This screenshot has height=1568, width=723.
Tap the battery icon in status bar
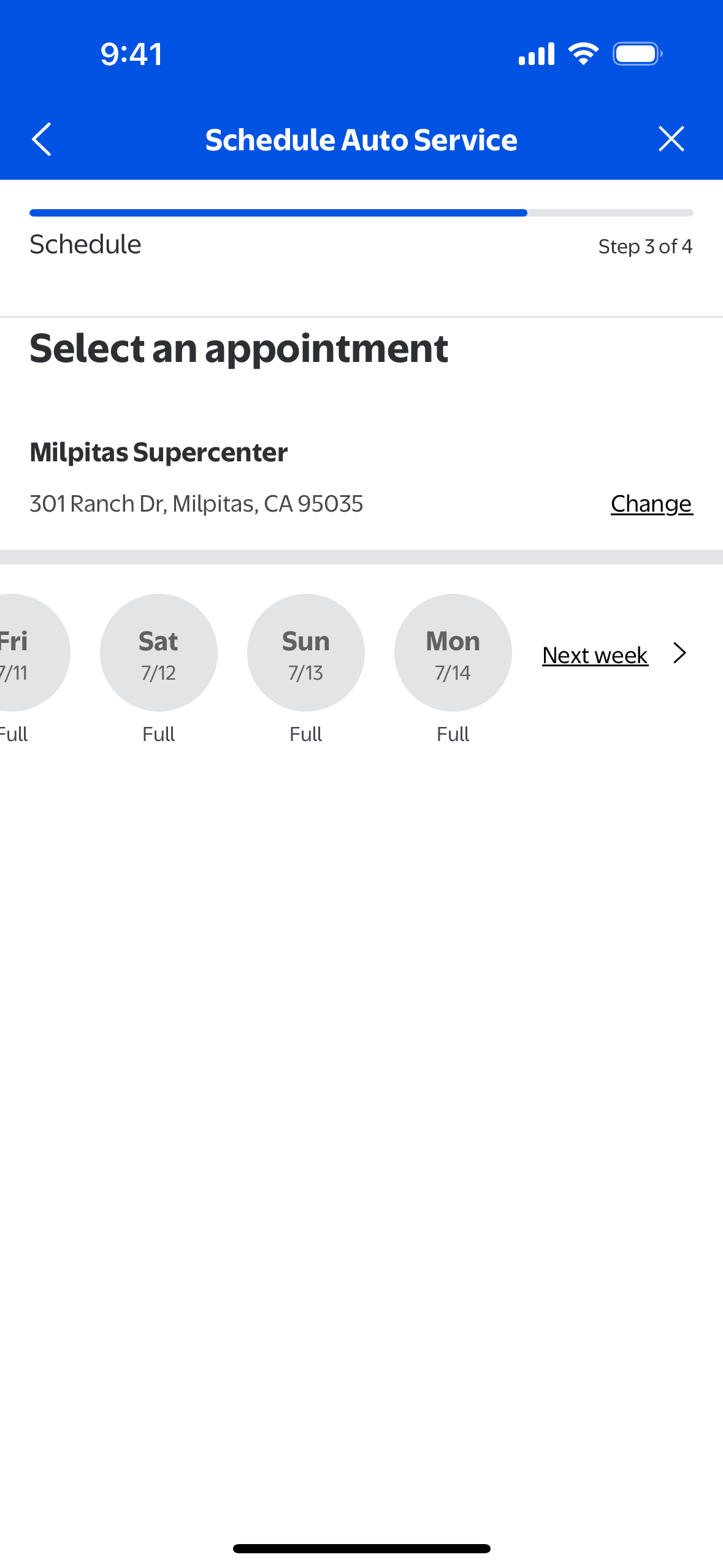tap(637, 54)
